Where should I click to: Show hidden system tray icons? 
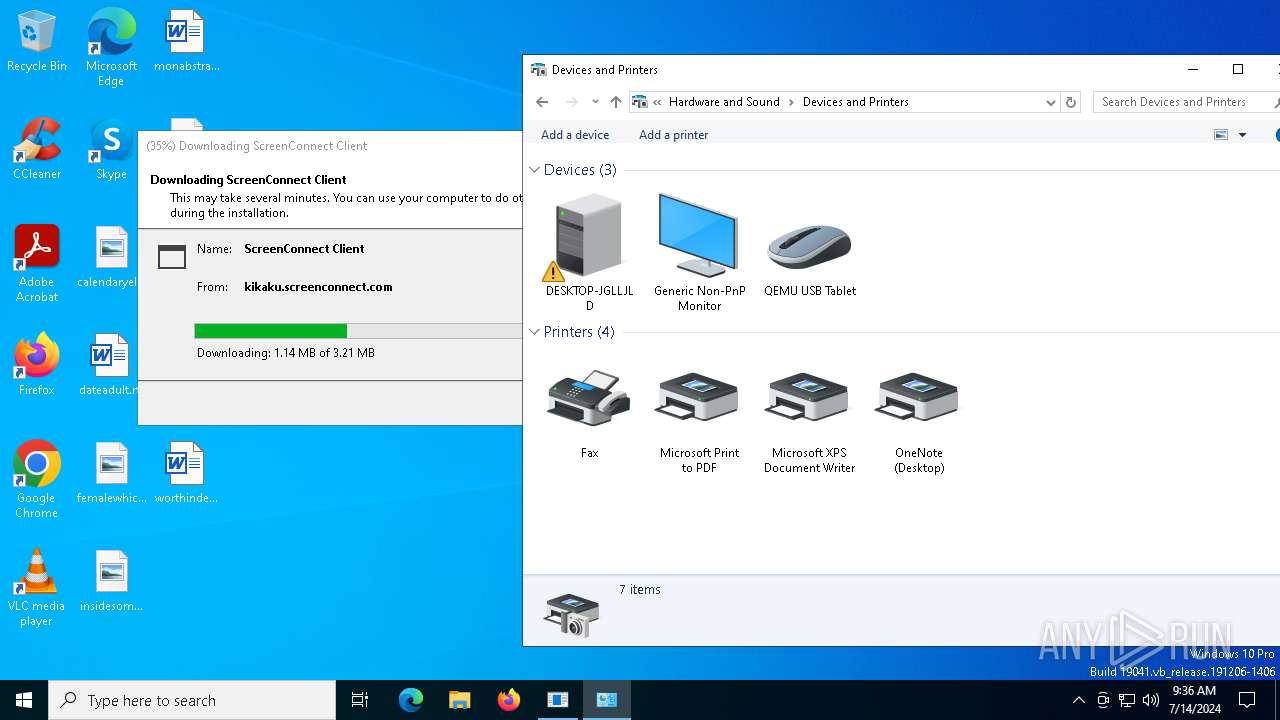tap(1078, 700)
